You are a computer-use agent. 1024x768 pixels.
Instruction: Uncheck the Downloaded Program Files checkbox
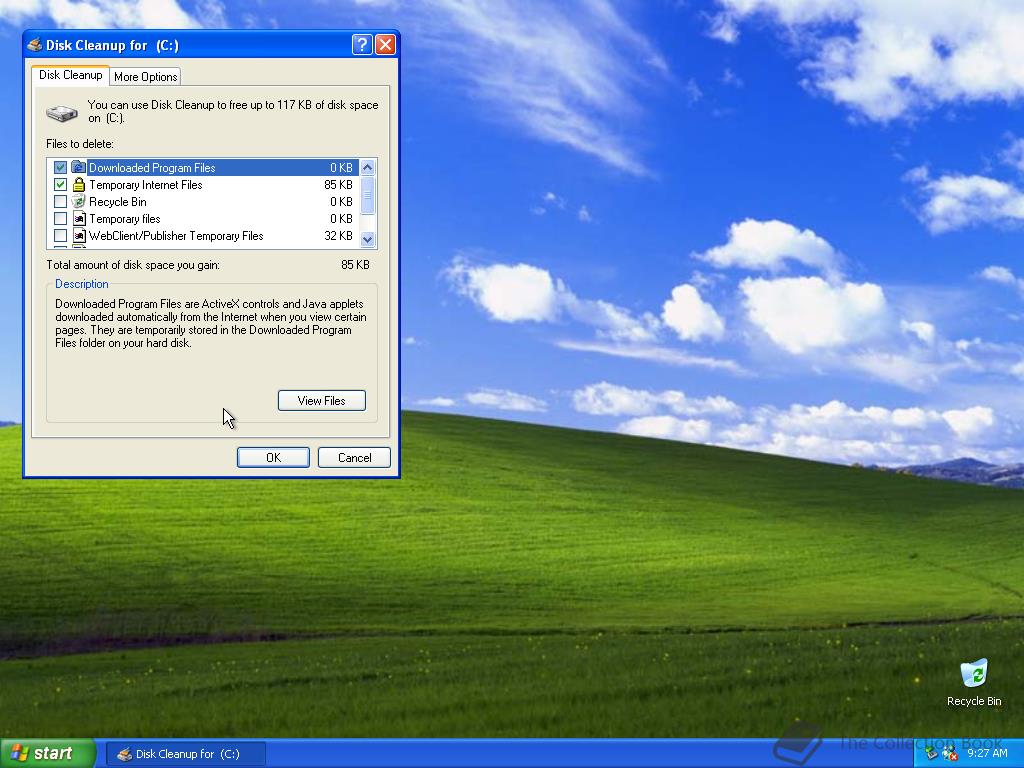click(60, 168)
